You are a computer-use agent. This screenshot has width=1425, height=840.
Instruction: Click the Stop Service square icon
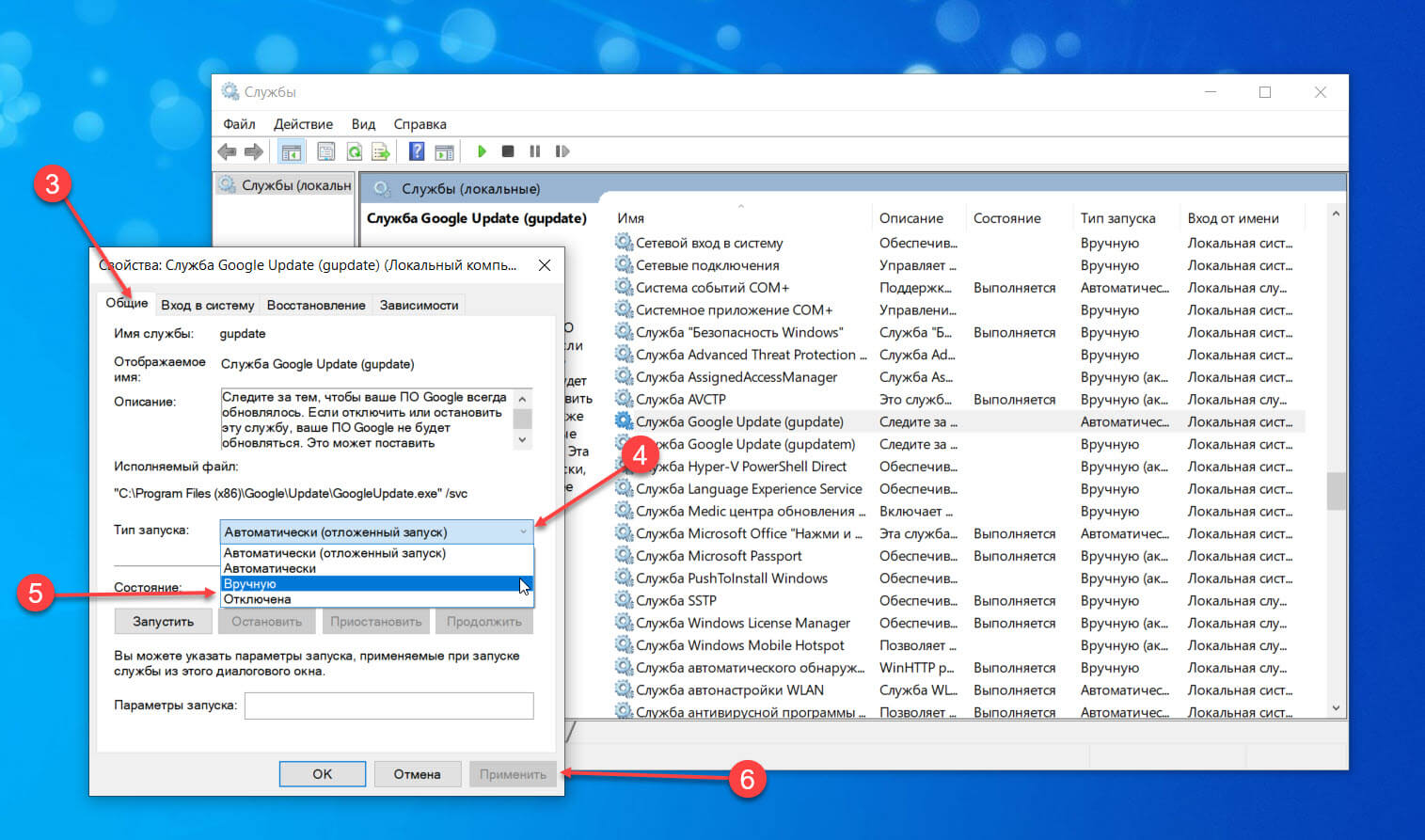tap(508, 151)
